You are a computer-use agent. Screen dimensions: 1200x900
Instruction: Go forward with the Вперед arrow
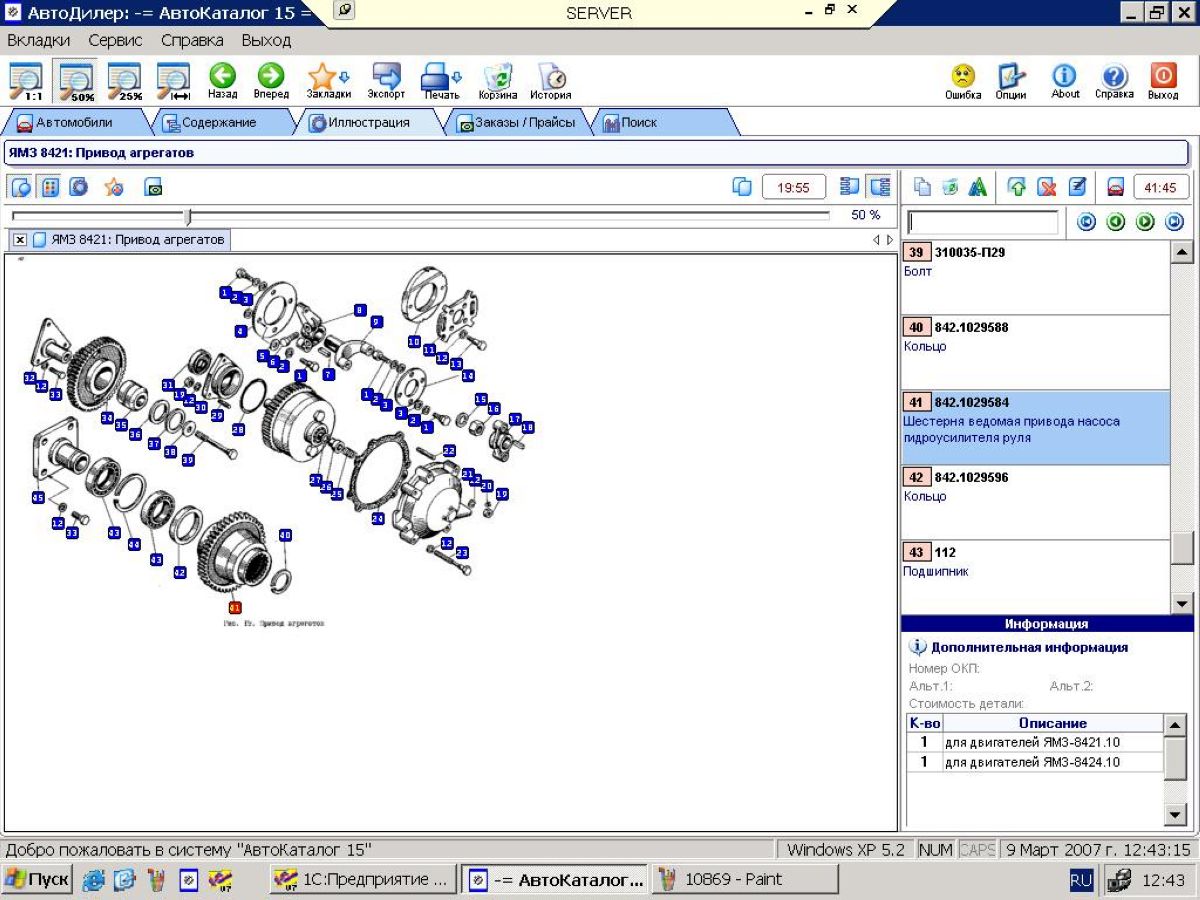pyautogui.click(x=271, y=81)
